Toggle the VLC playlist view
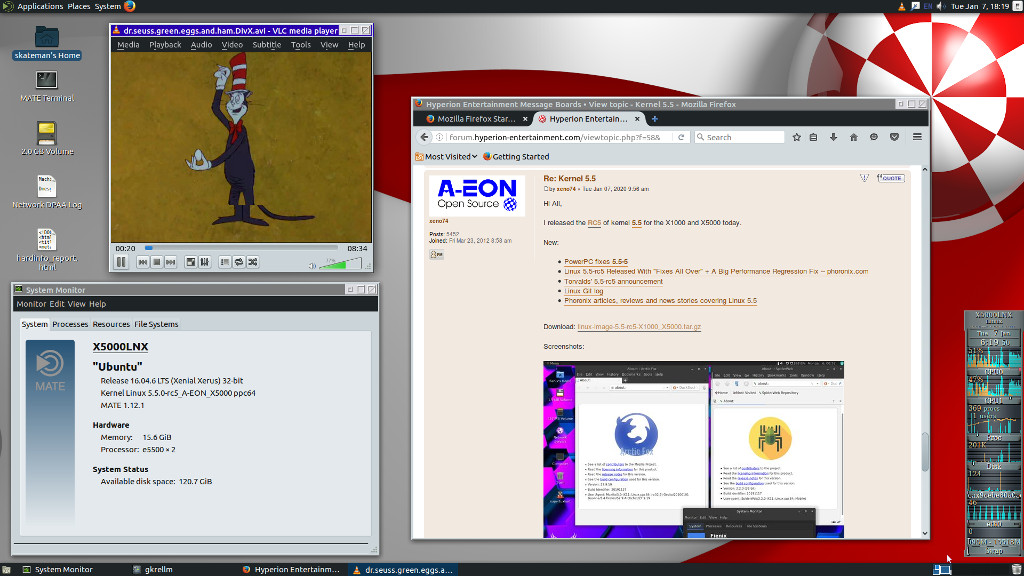Viewport: 1024px width, 576px height. coord(225,262)
